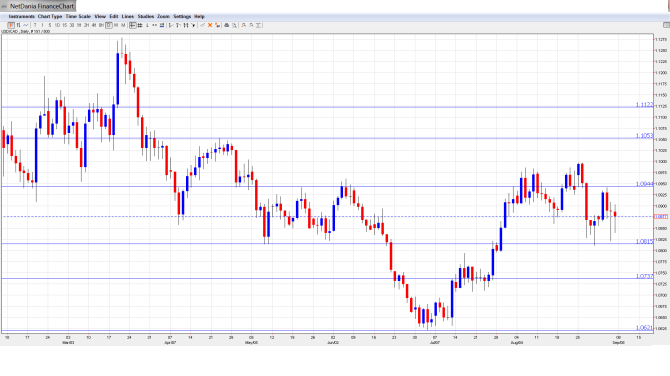The height and width of the screenshot is (376, 670).
Task: Switch to the 1H time scale
Action: pyautogui.click(x=79, y=25)
